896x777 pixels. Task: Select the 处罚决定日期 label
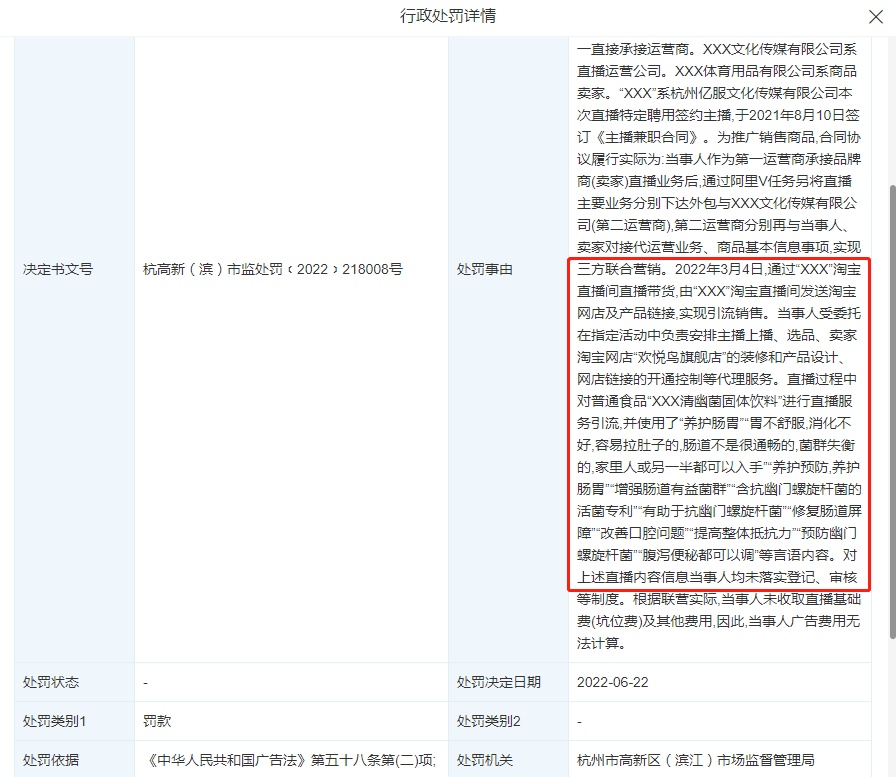(x=499, y=682)
